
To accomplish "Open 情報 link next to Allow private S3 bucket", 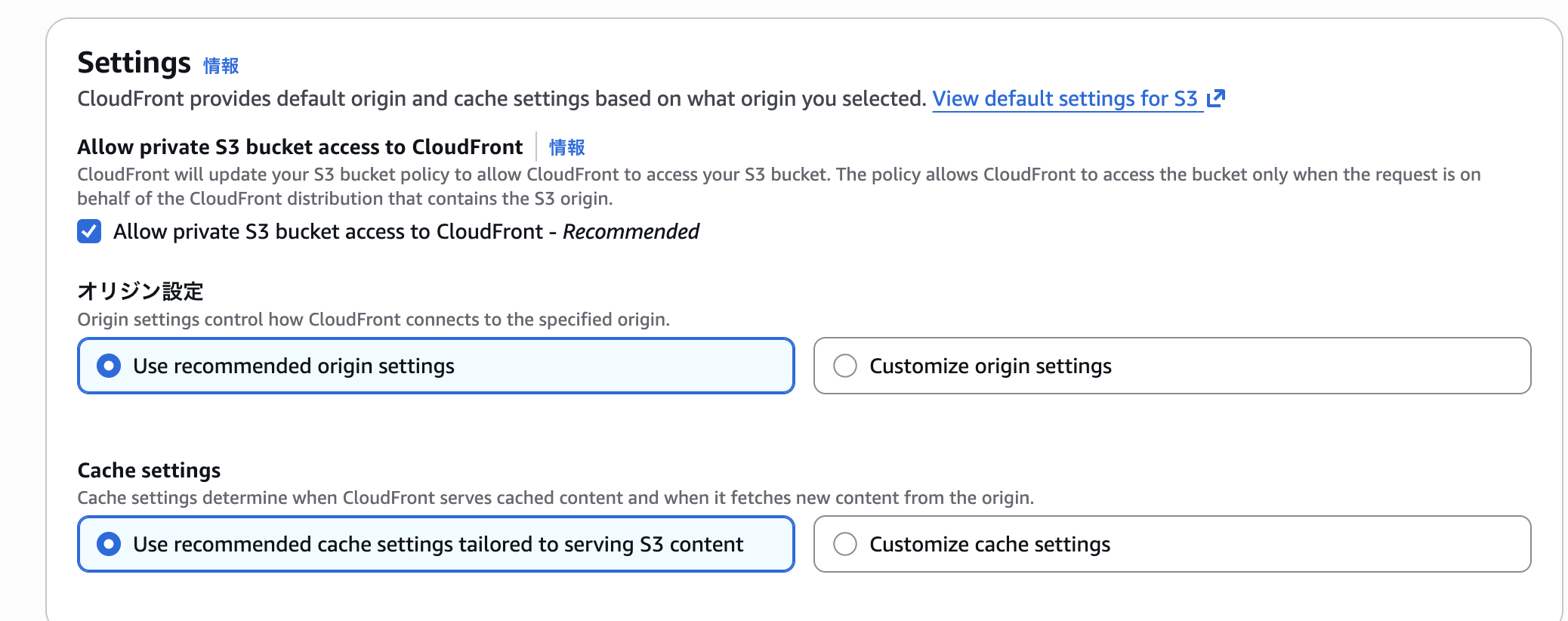I will (566, 147).
